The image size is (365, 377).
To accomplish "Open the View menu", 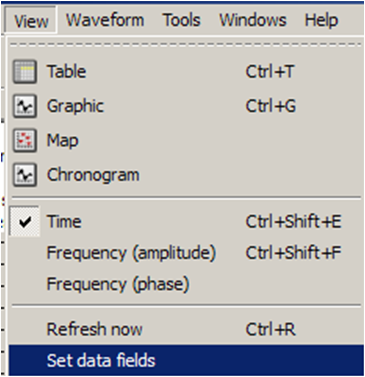I will click(31, 21).
